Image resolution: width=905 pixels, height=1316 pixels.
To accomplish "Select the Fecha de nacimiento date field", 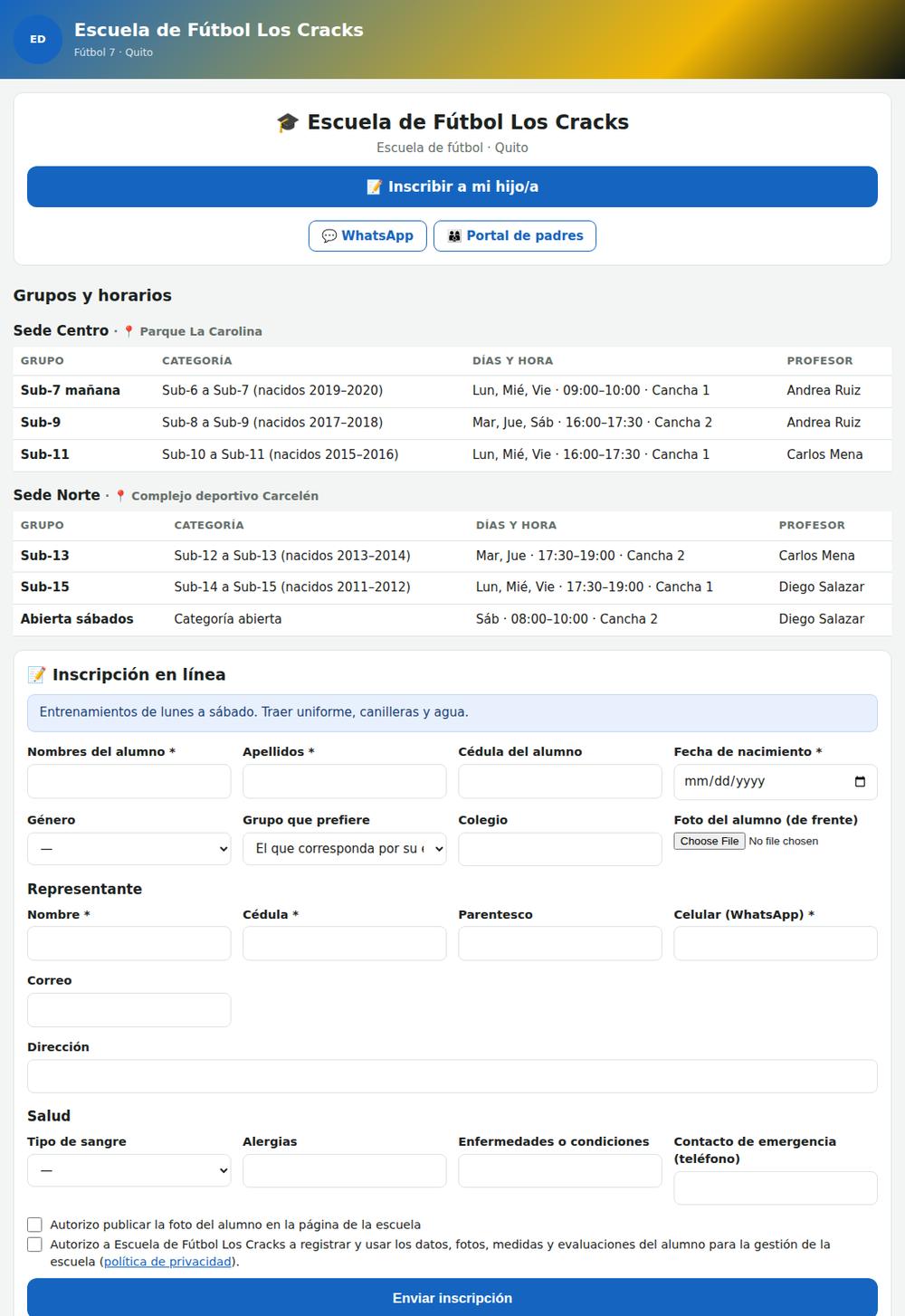I will [x=776, y=781].
